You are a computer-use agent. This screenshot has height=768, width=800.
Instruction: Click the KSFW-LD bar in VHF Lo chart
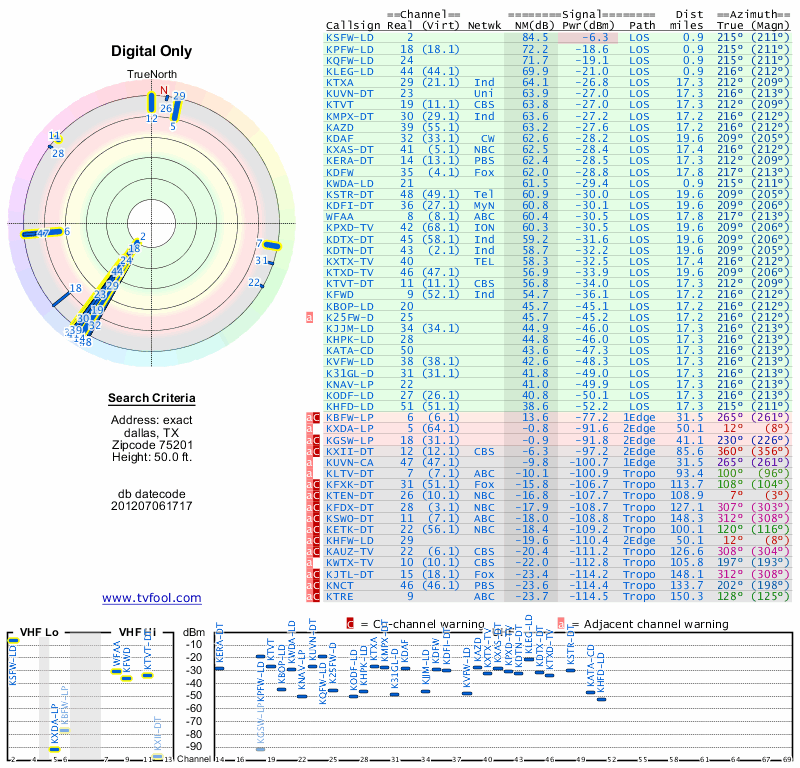tap(13, 641)
